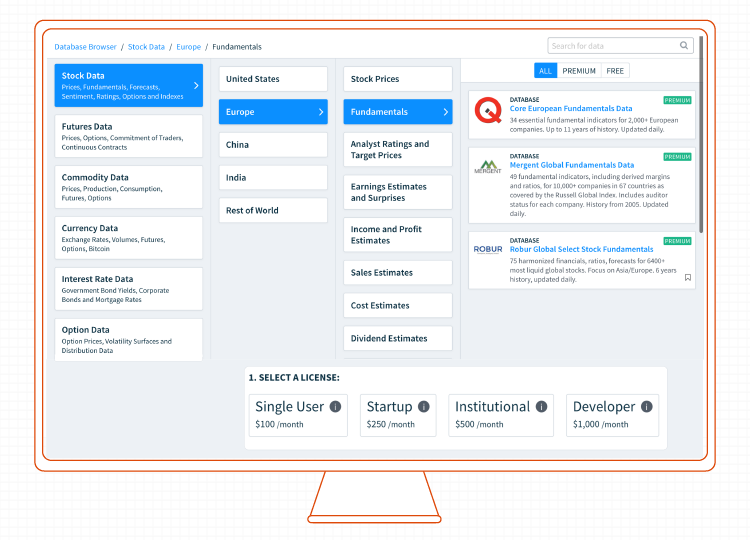Select Developer $1,000/month license
The height and width of the screenshot is (540, 750).
[x=612, y=415]
